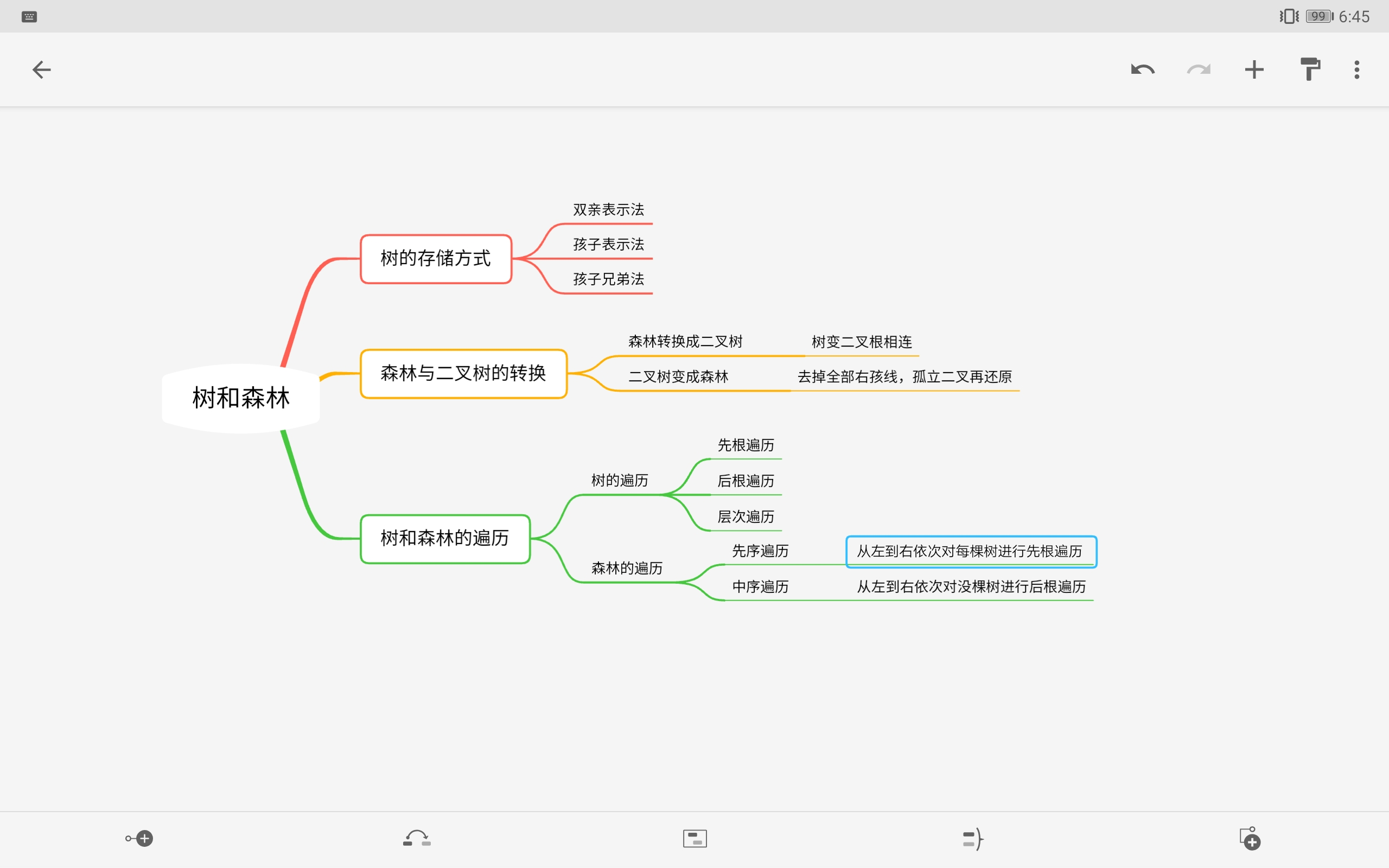Open the note/card icon in bottom toolbar
Screen dimensions: 1389x868
694,838
